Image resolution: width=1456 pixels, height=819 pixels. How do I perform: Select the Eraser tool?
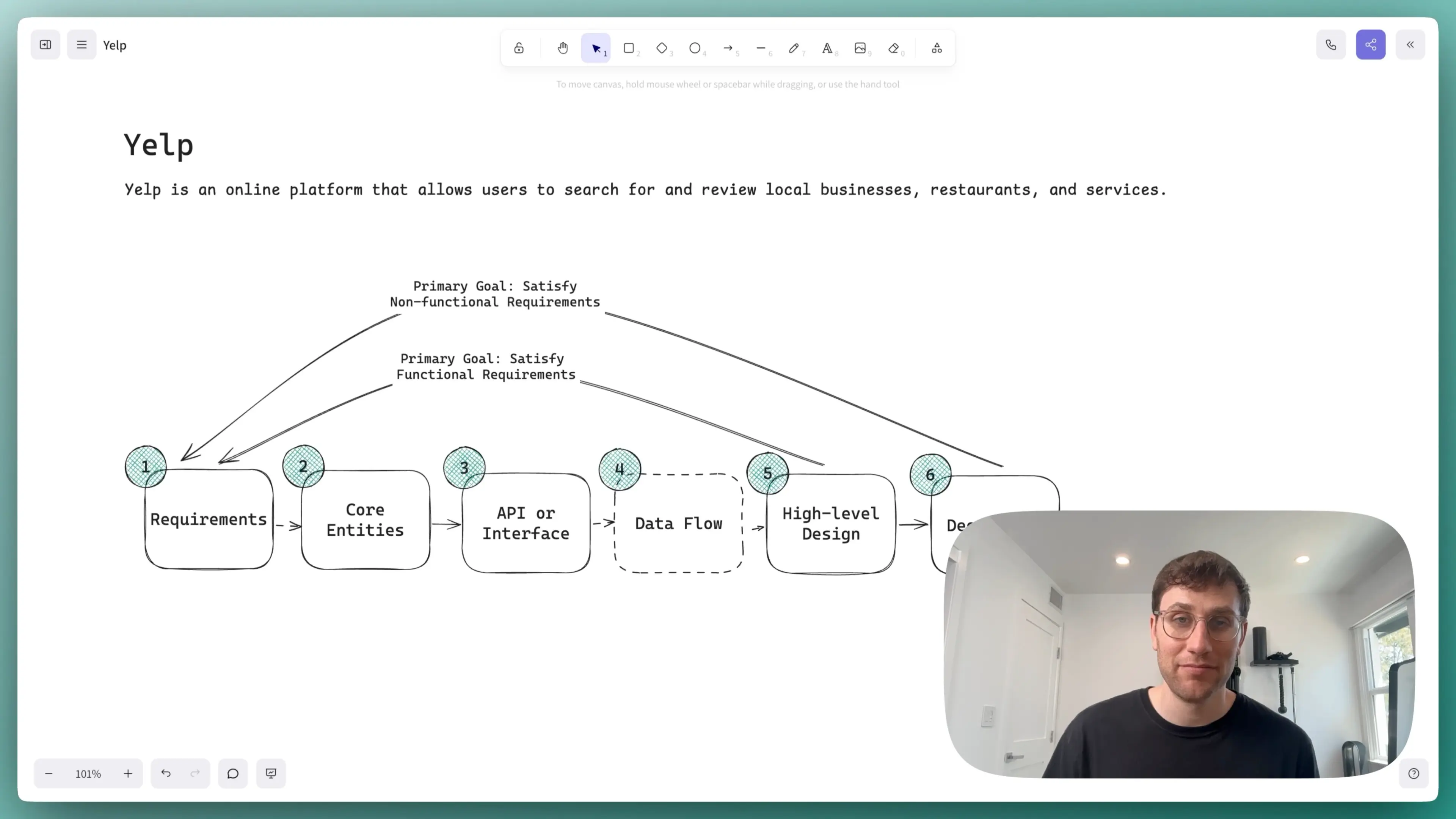(x=893, y=48)
